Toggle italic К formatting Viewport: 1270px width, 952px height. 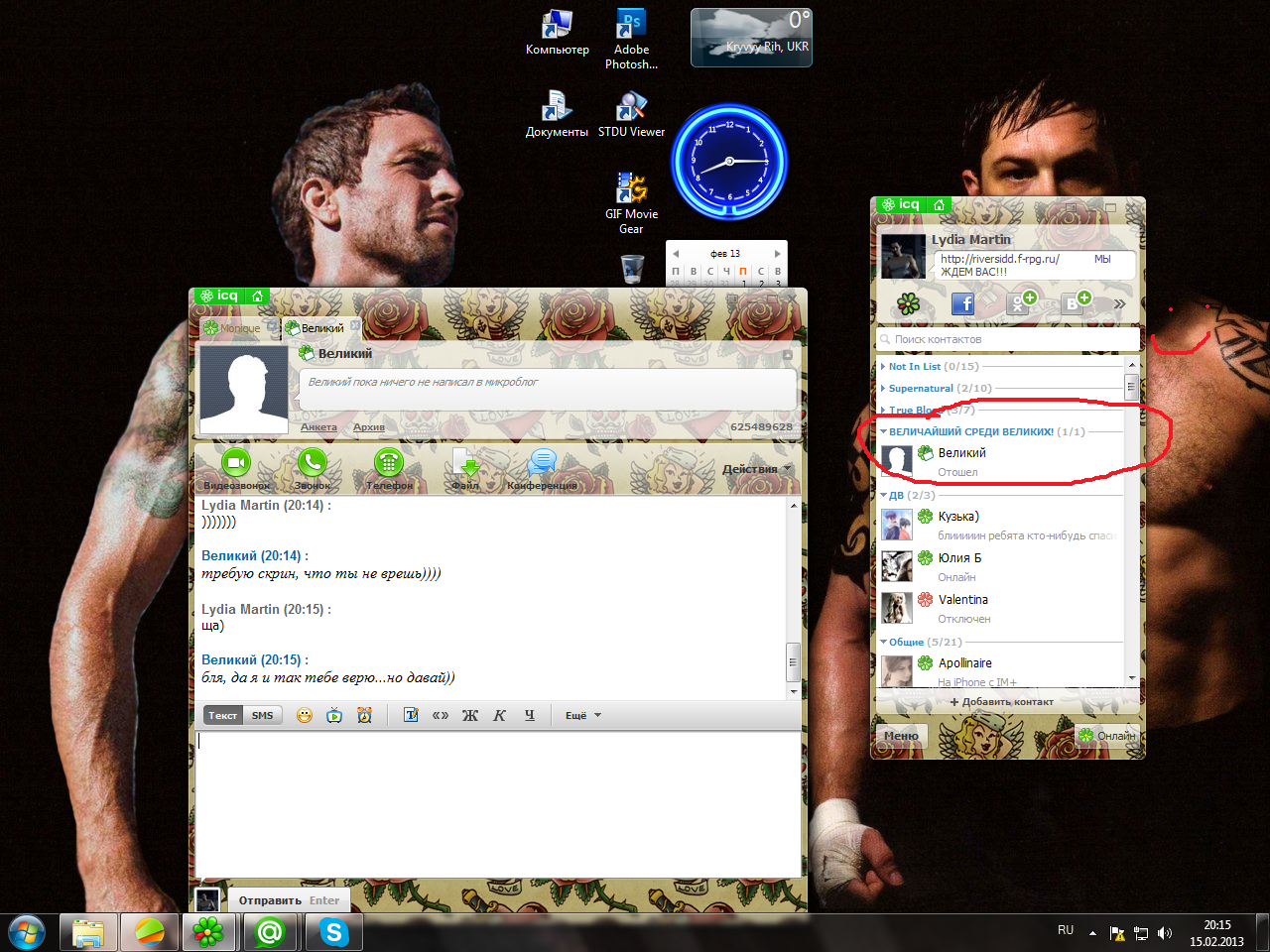[x=499, y=715]
